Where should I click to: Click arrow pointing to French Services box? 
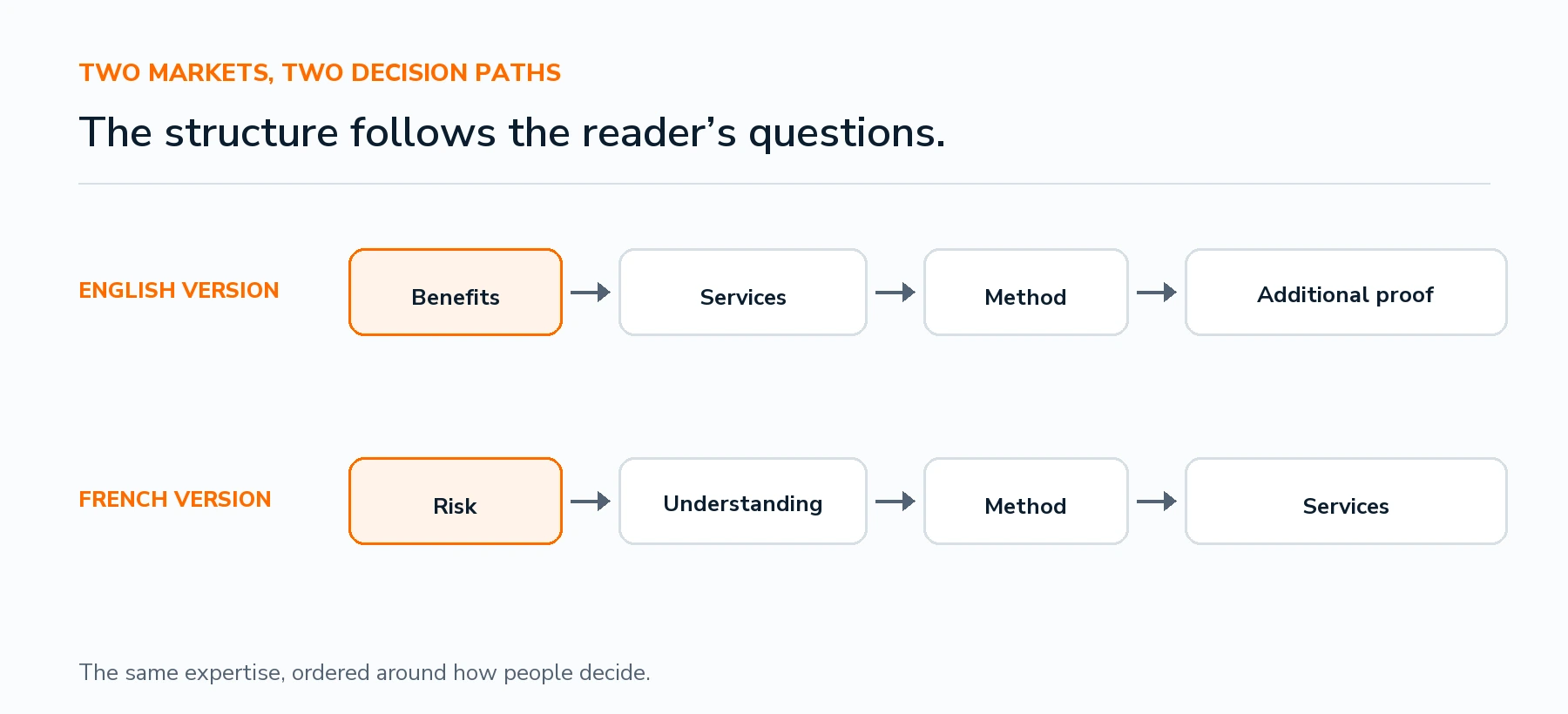click(x=1157, y=502)
